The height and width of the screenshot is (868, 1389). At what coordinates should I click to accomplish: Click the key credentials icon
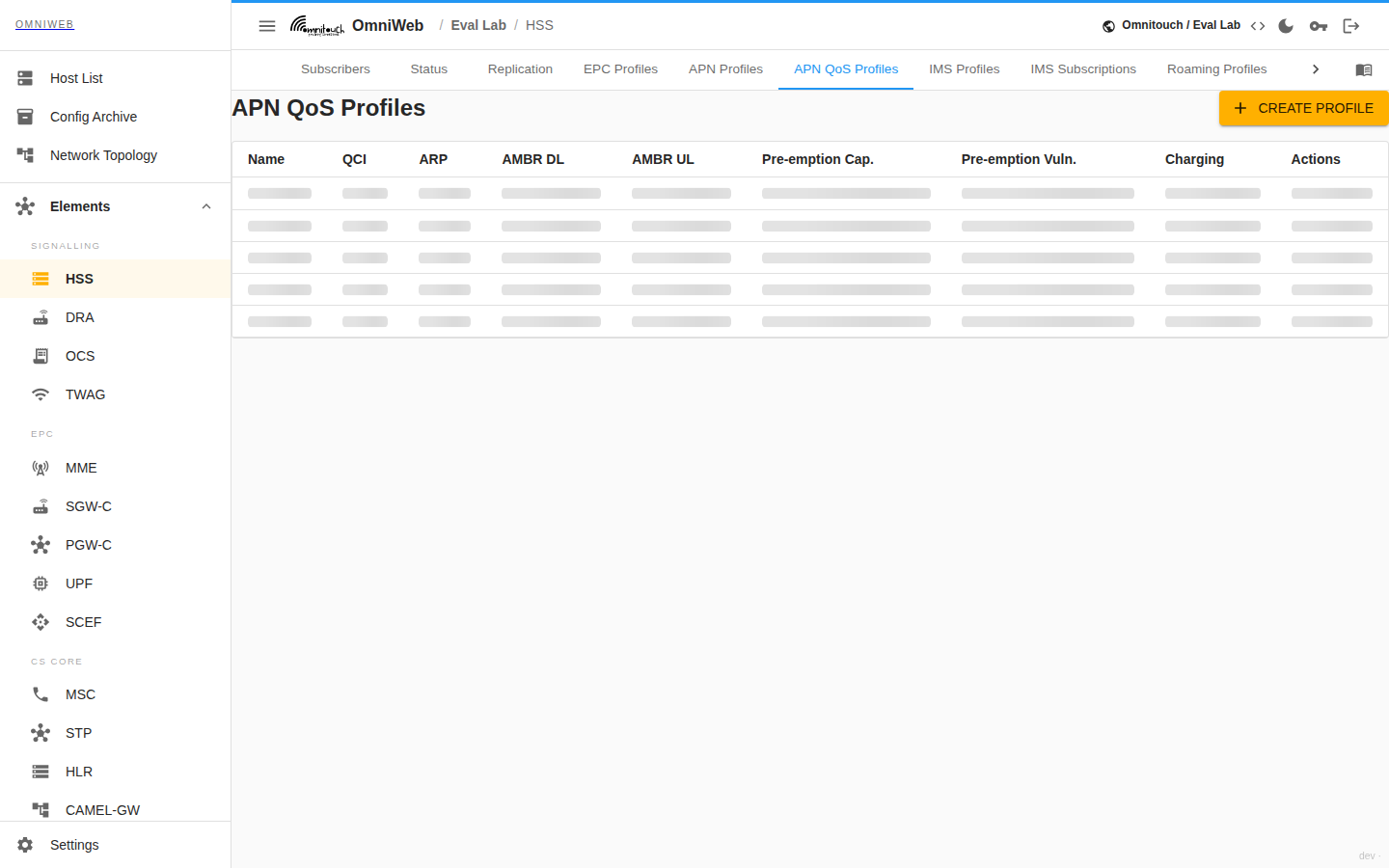tap(1319, 26)
